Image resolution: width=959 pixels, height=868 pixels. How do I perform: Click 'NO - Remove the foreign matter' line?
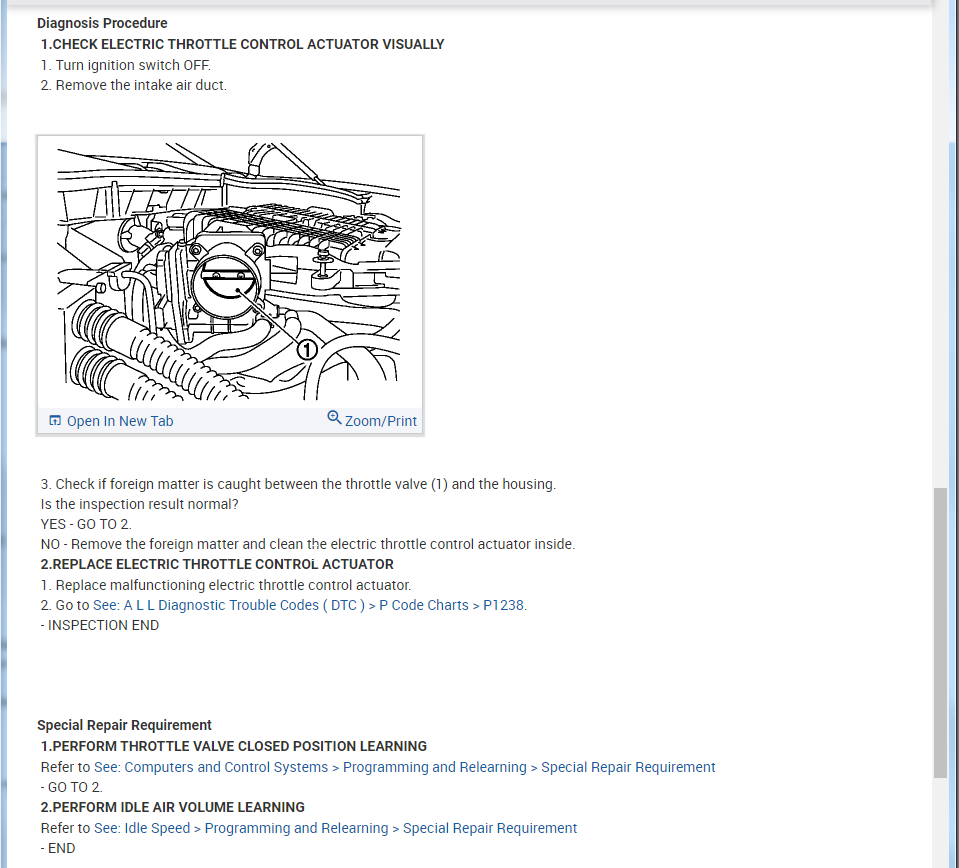[x=308, y=544]
